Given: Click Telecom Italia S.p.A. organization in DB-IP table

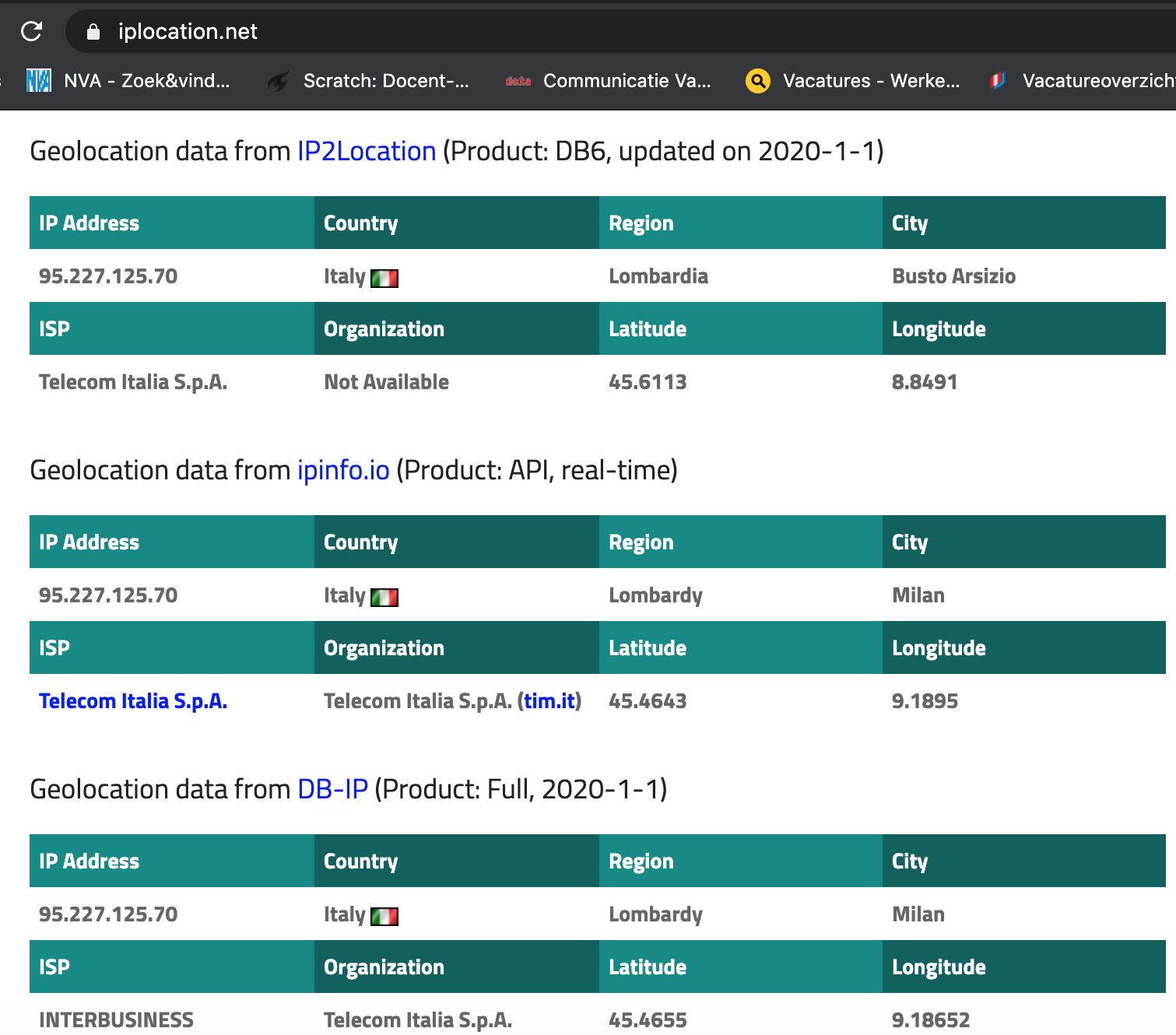Looking at the screenshot, I should [x=418, y=1020].
